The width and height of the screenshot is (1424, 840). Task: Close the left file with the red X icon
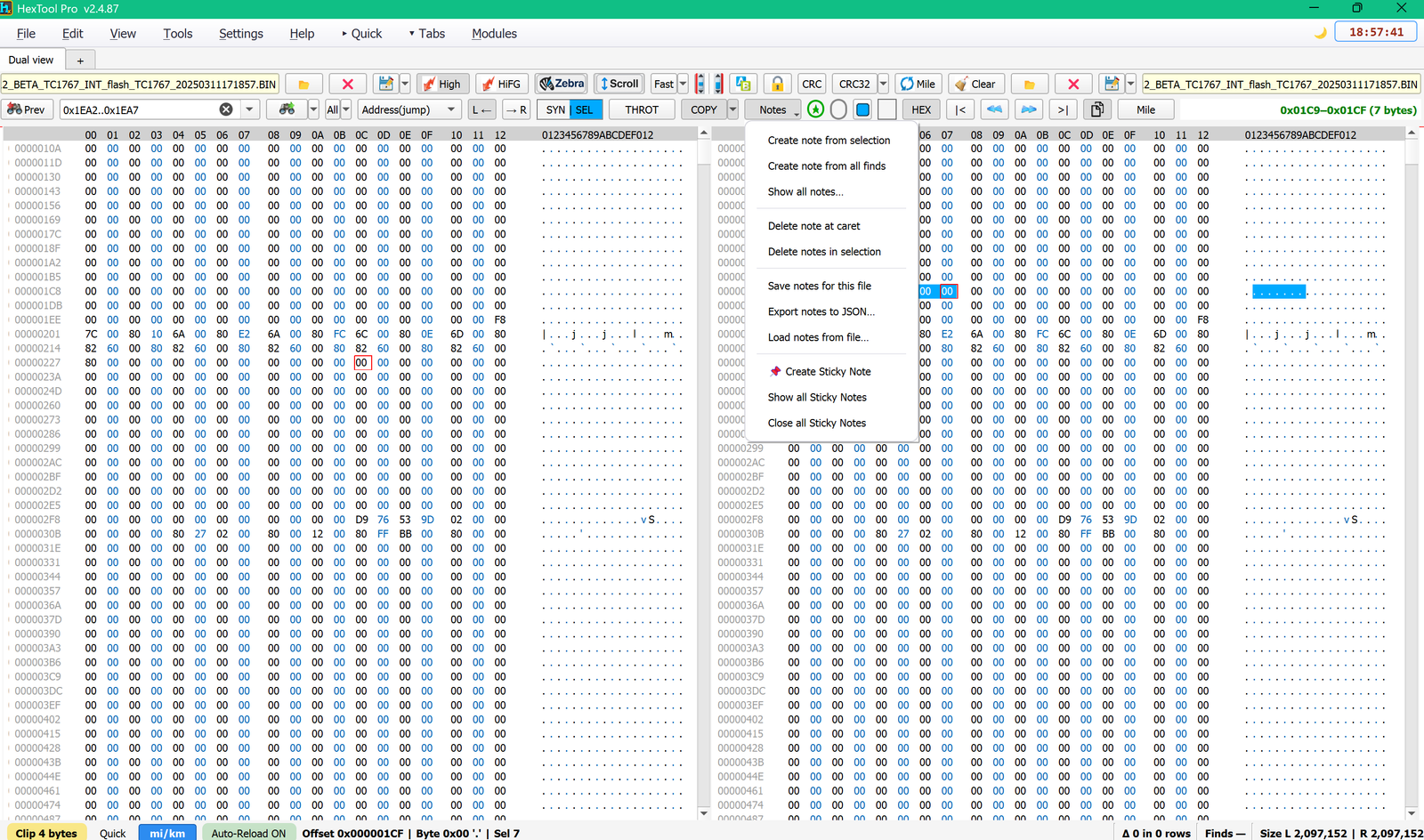(x=348, y=84)
